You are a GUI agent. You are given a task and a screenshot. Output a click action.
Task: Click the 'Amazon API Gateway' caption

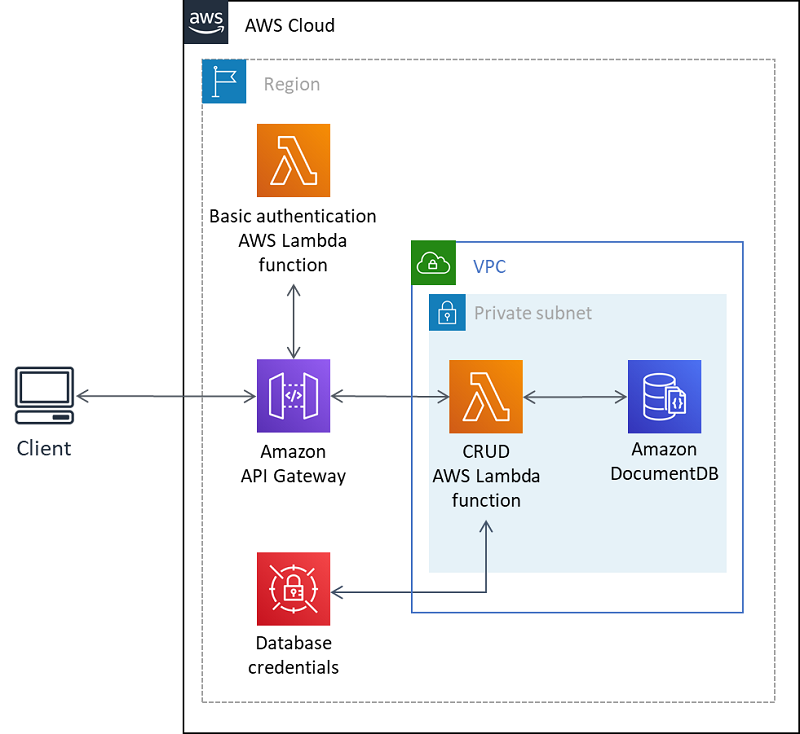293,464
